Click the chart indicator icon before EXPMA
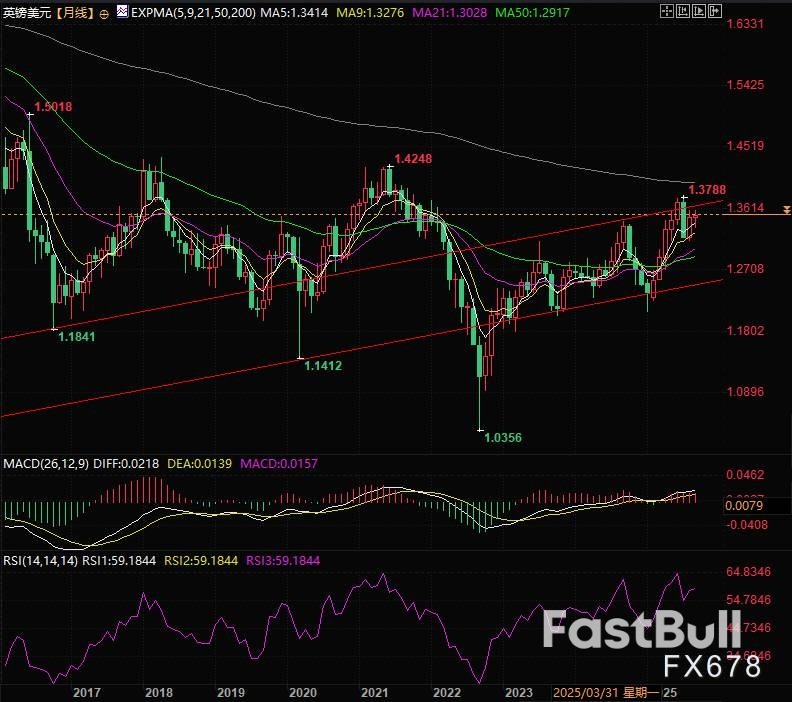 click(x=122, y=13)
